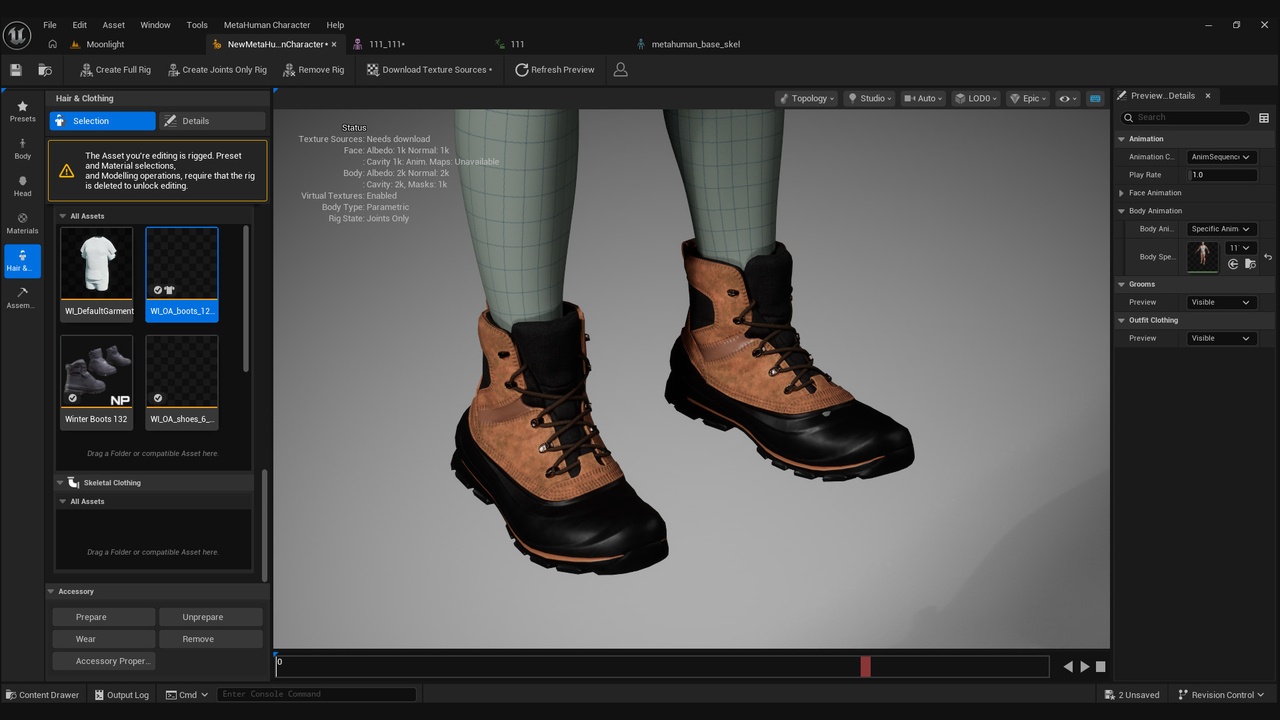Use selected asset for Body Specific animation
The width and height of the screenshot is (1280, 720).
click(x=1233, y=264)
